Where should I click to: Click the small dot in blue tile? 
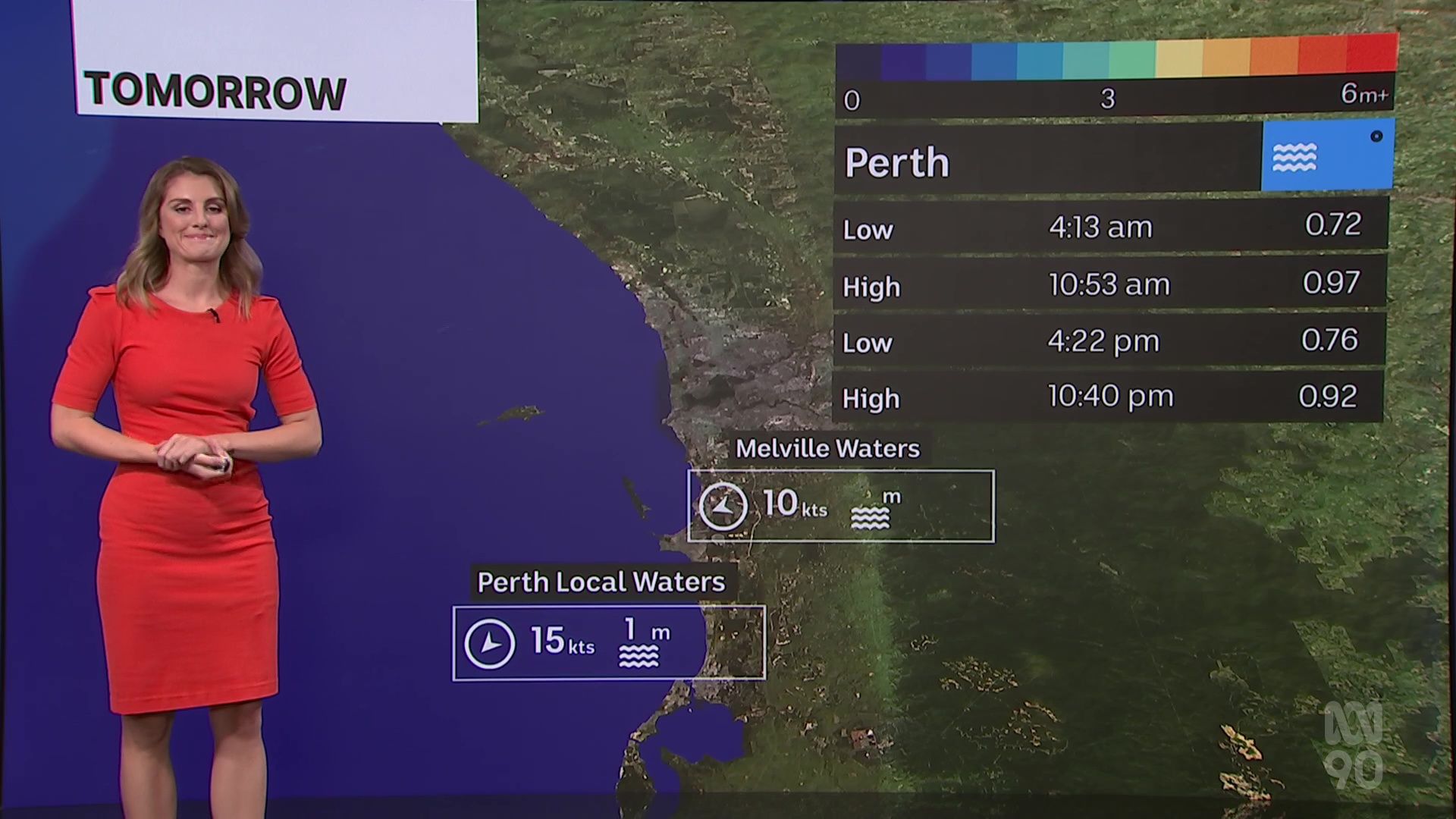pyautogui.click(x=1376, y=136)
